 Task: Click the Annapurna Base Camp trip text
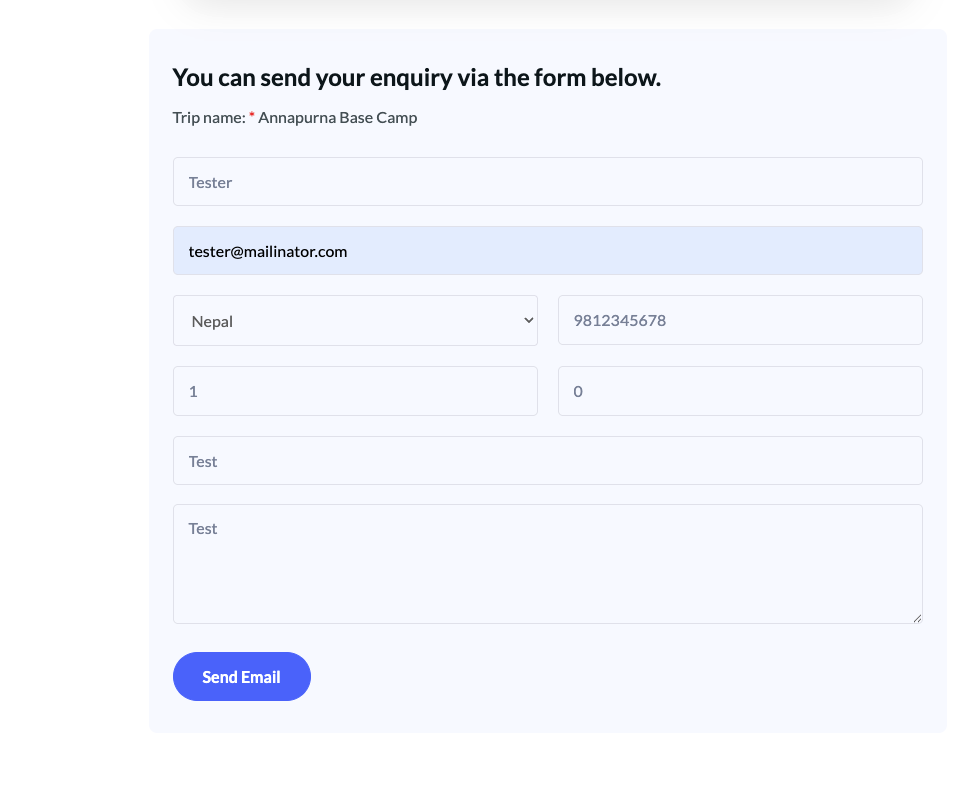337,118
